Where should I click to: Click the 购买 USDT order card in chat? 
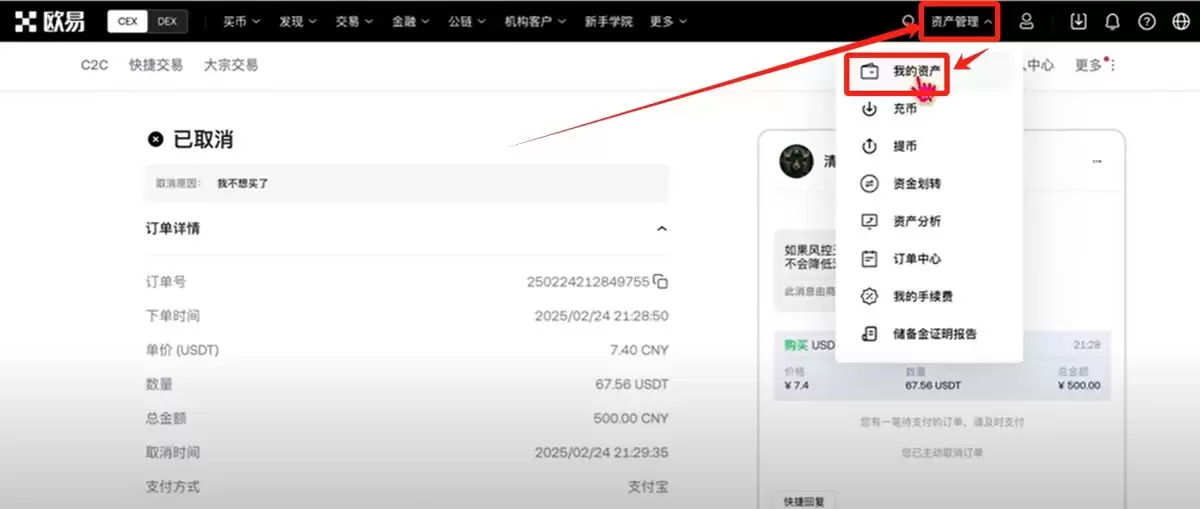[942, 365]
